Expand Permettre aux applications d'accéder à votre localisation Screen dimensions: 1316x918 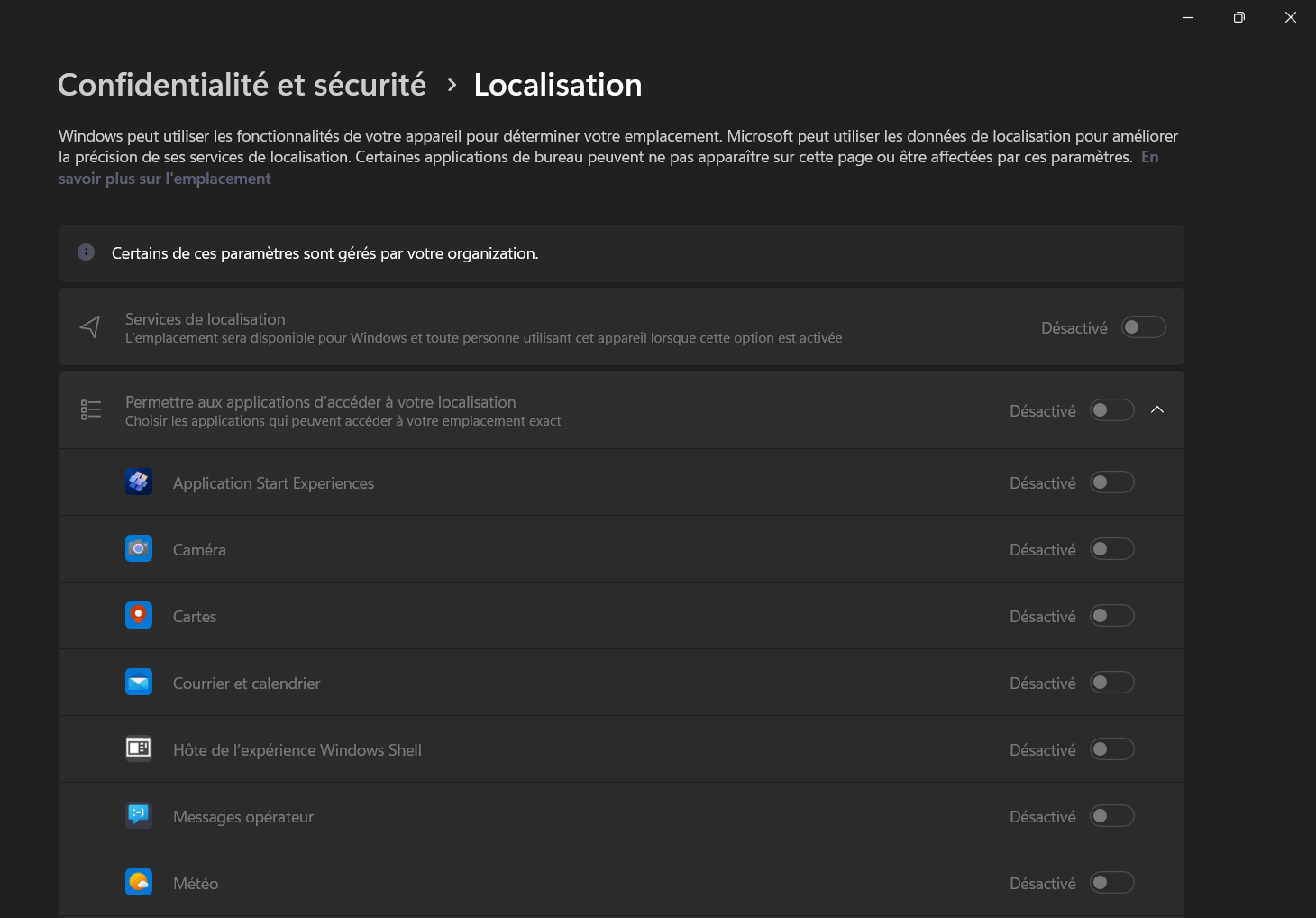(x=1157, y=409)
